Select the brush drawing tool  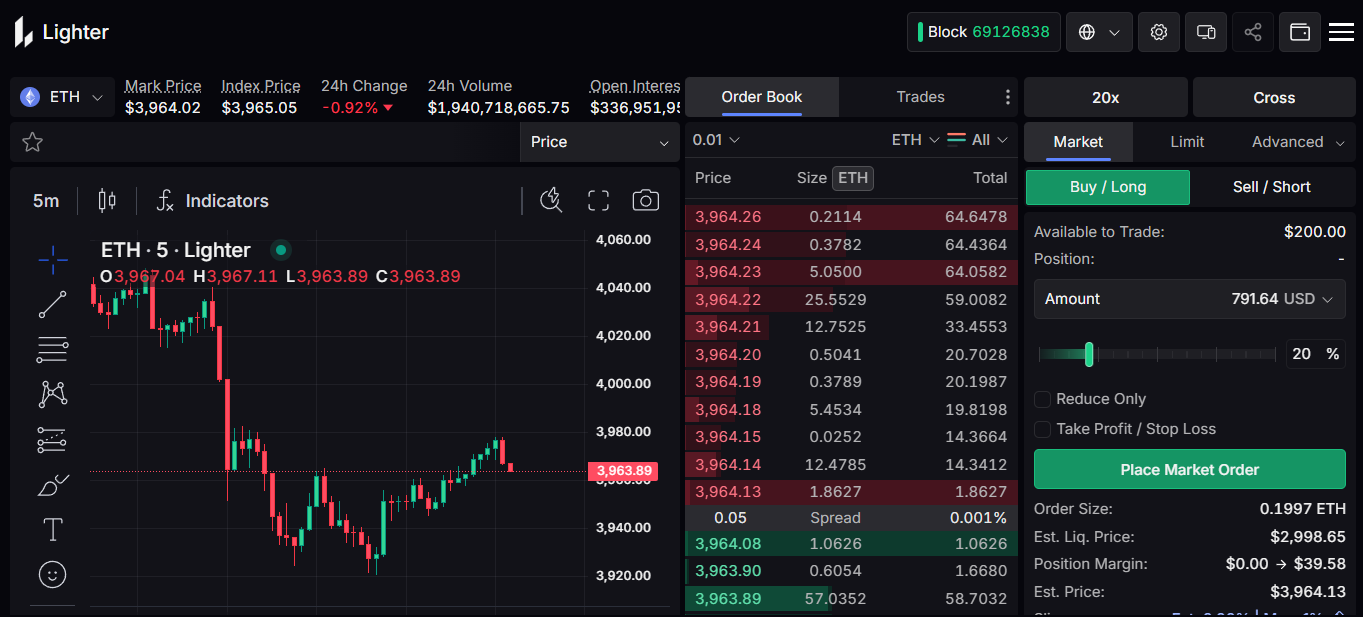(x=53, y=485)
